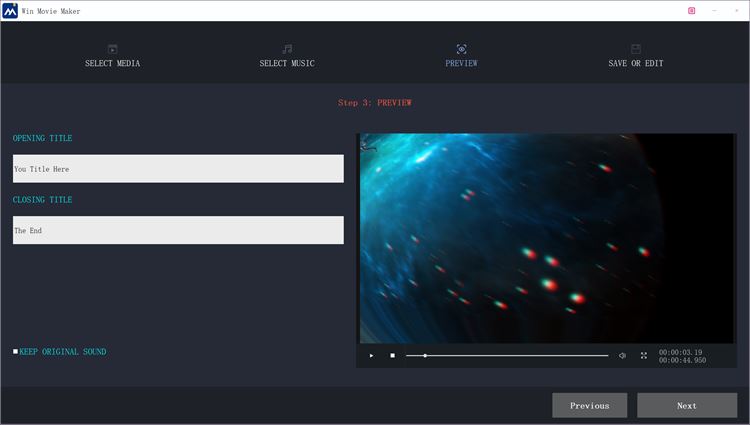Screen dimensions: 750x425
Task: Stop the preview video
Action: click(x=392, y=355)
